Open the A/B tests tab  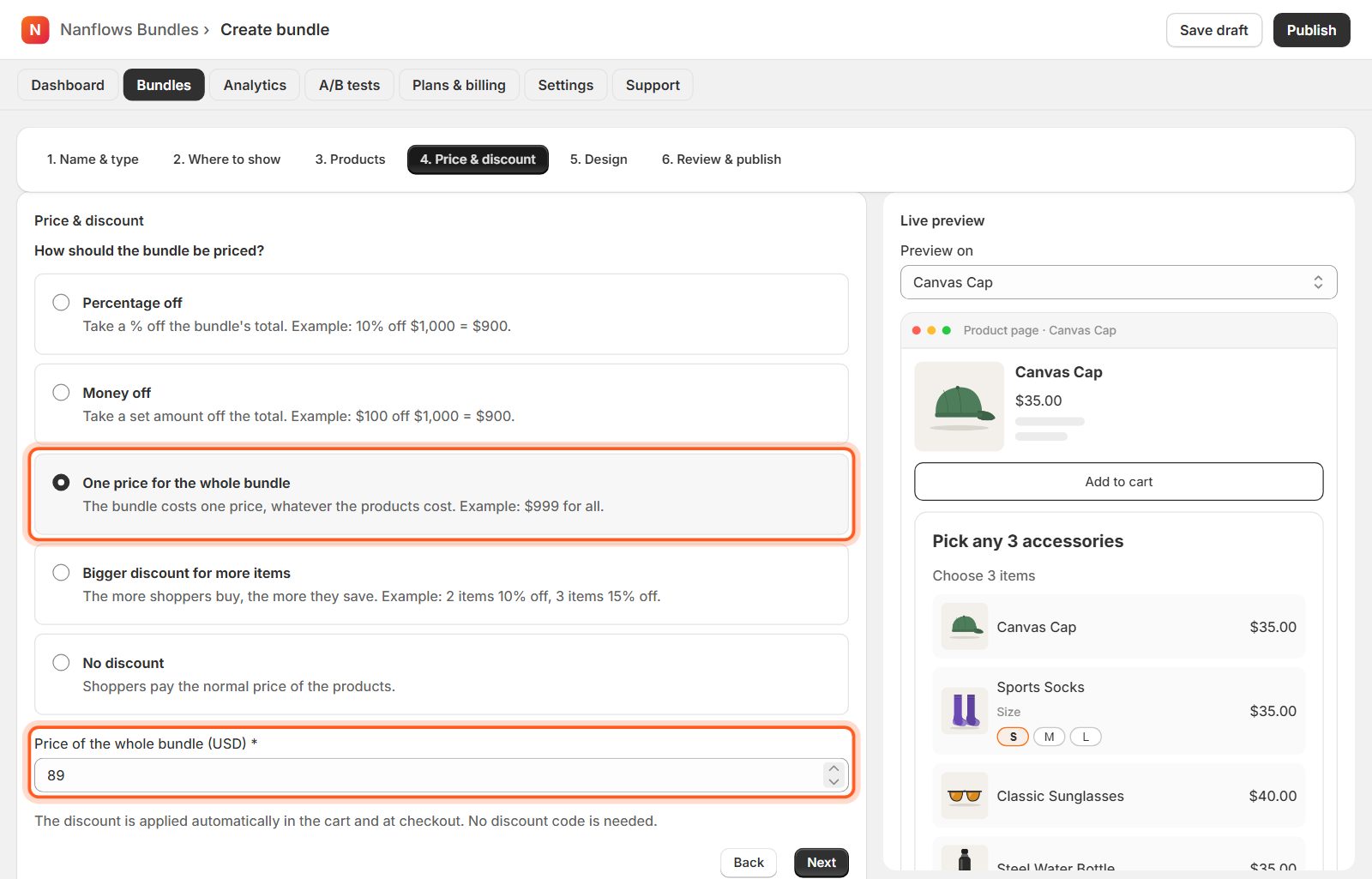point(349,85)
